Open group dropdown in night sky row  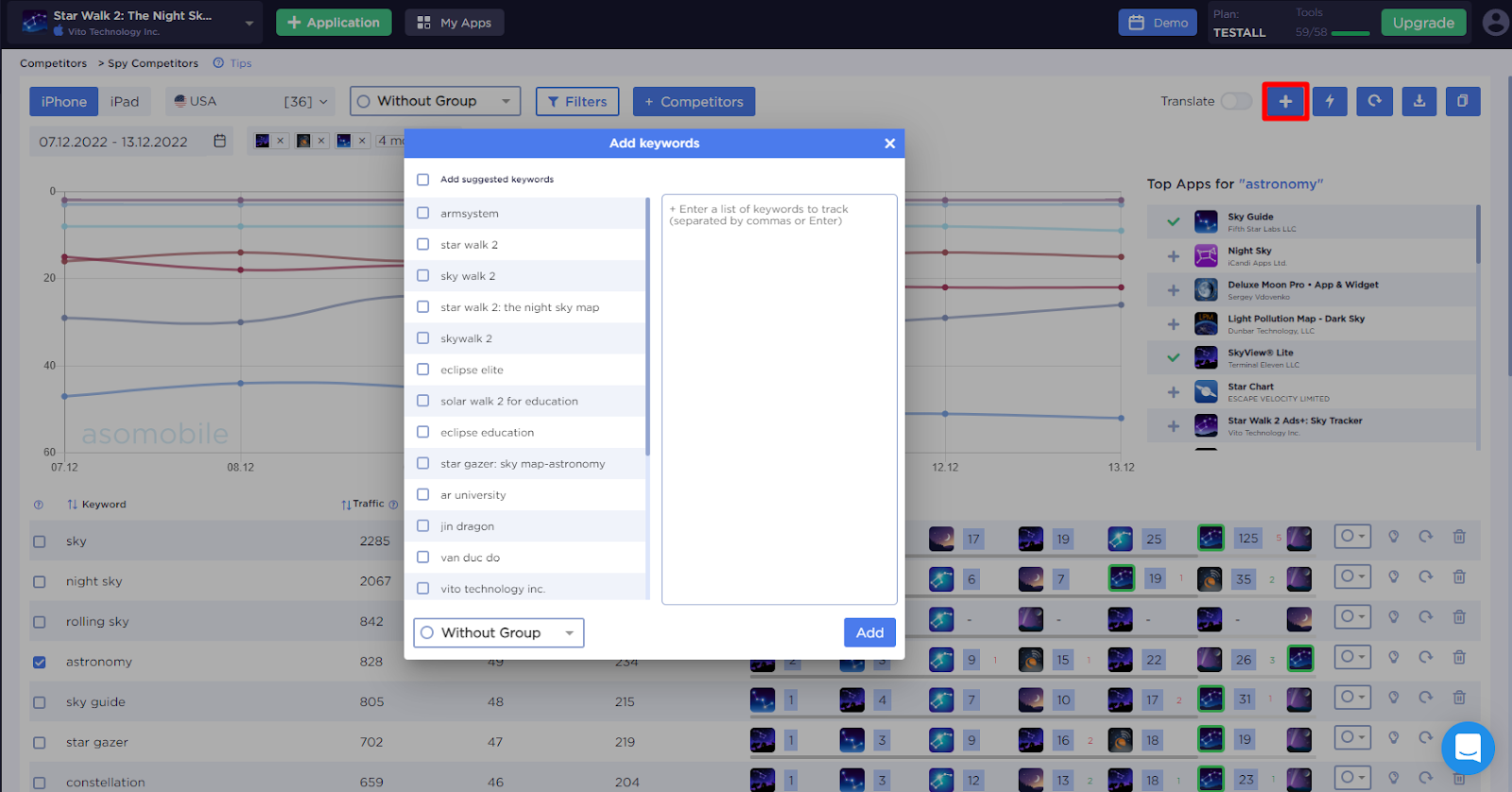1352,576
